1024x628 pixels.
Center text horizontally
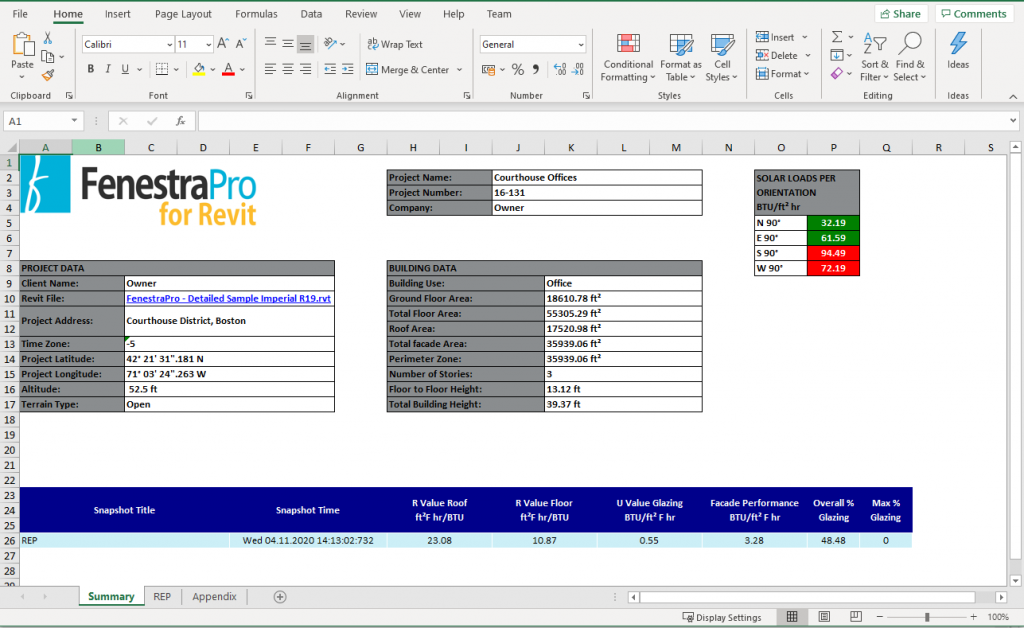tap(287, 69)
